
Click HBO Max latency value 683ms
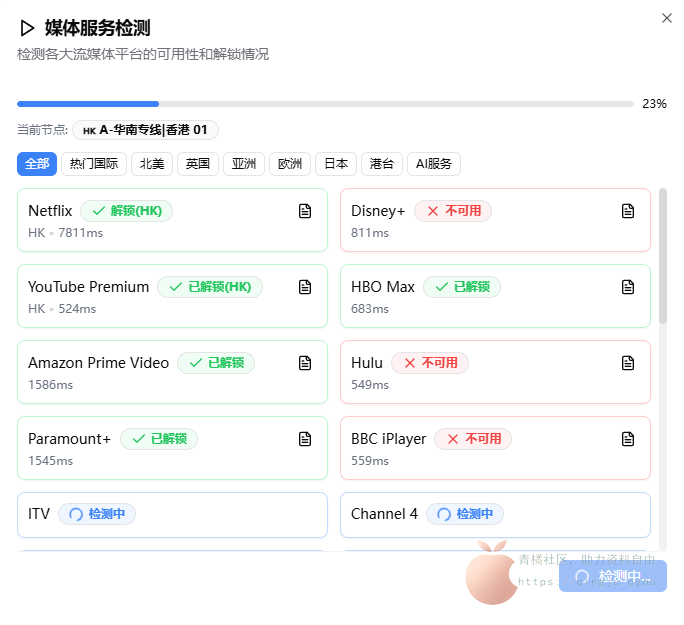click(370, 309)
